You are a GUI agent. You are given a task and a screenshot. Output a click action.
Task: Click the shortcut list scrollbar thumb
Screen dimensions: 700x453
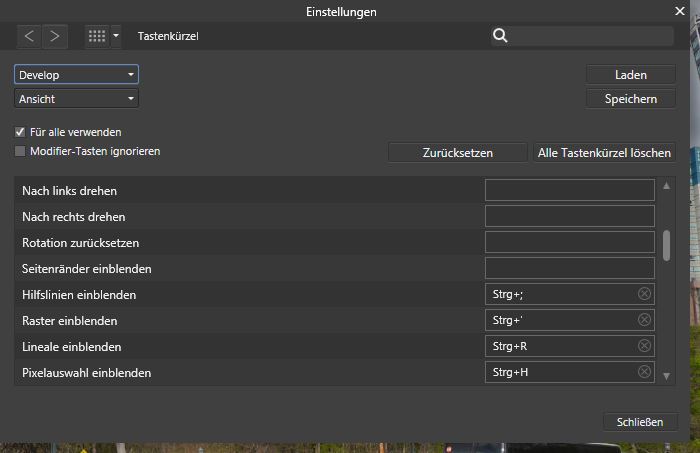pyautogui.click(x=666, y=245)
